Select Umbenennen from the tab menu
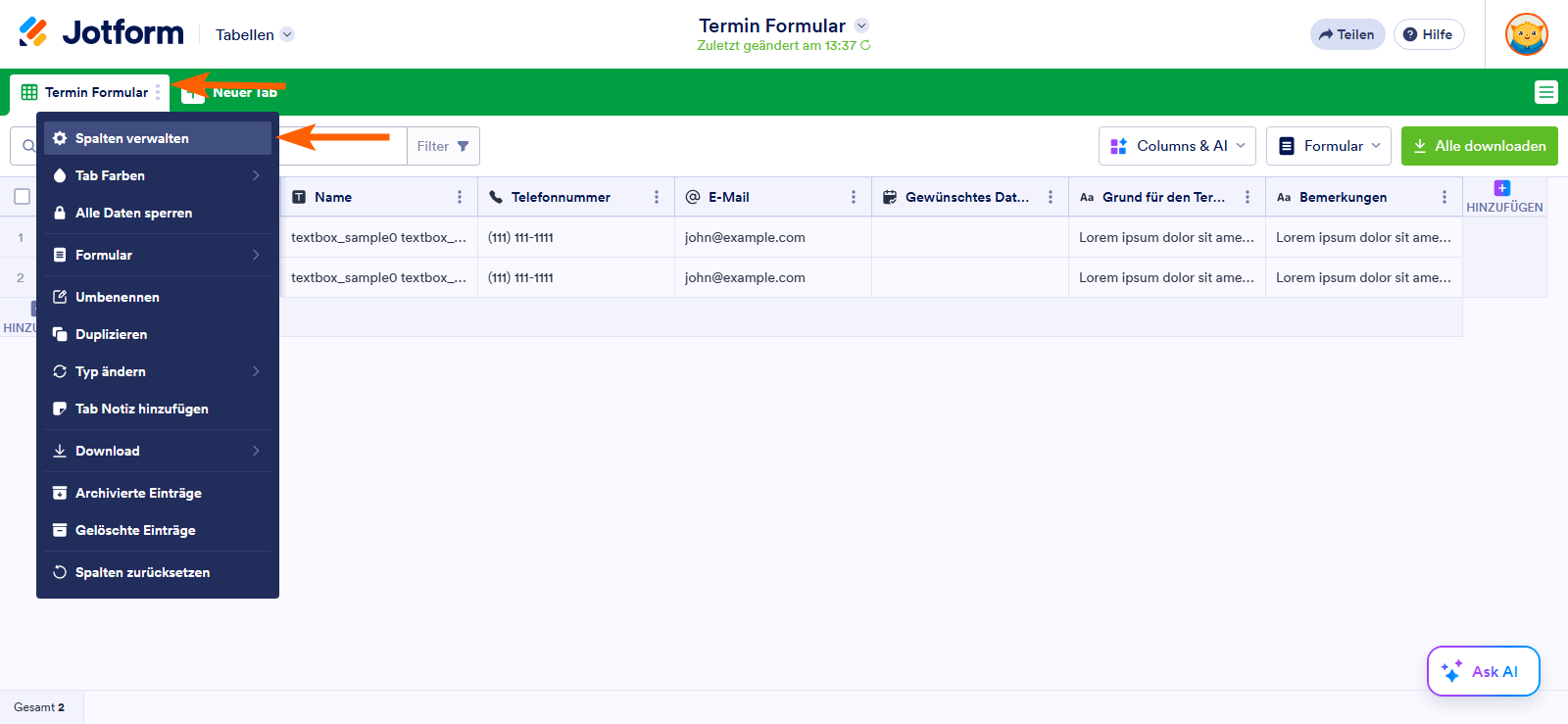 (x=158, y=297)
